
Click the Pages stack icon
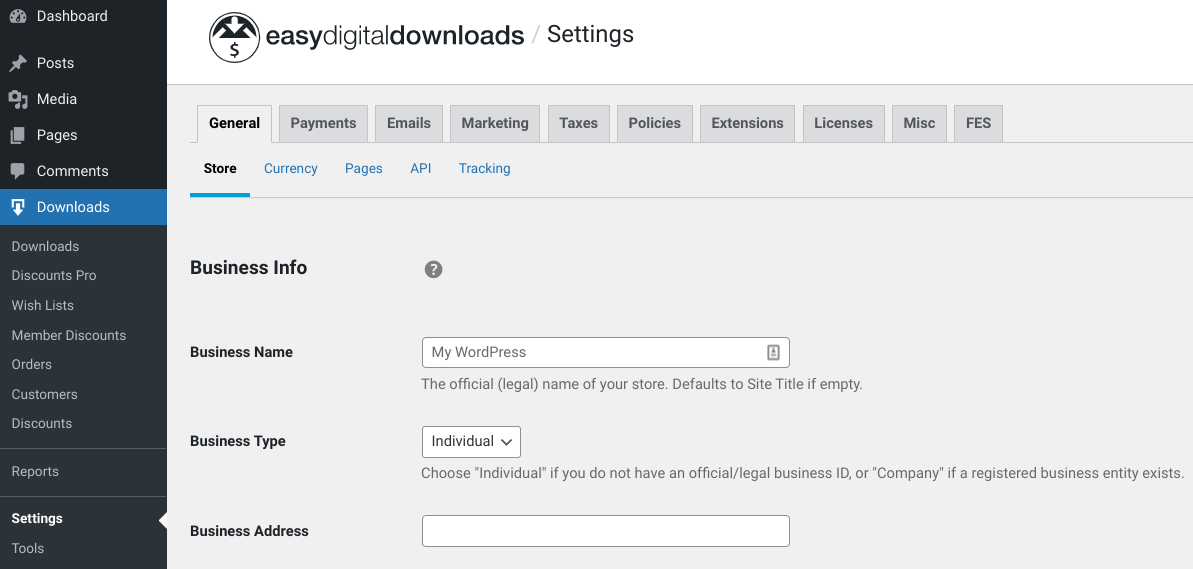17,135
